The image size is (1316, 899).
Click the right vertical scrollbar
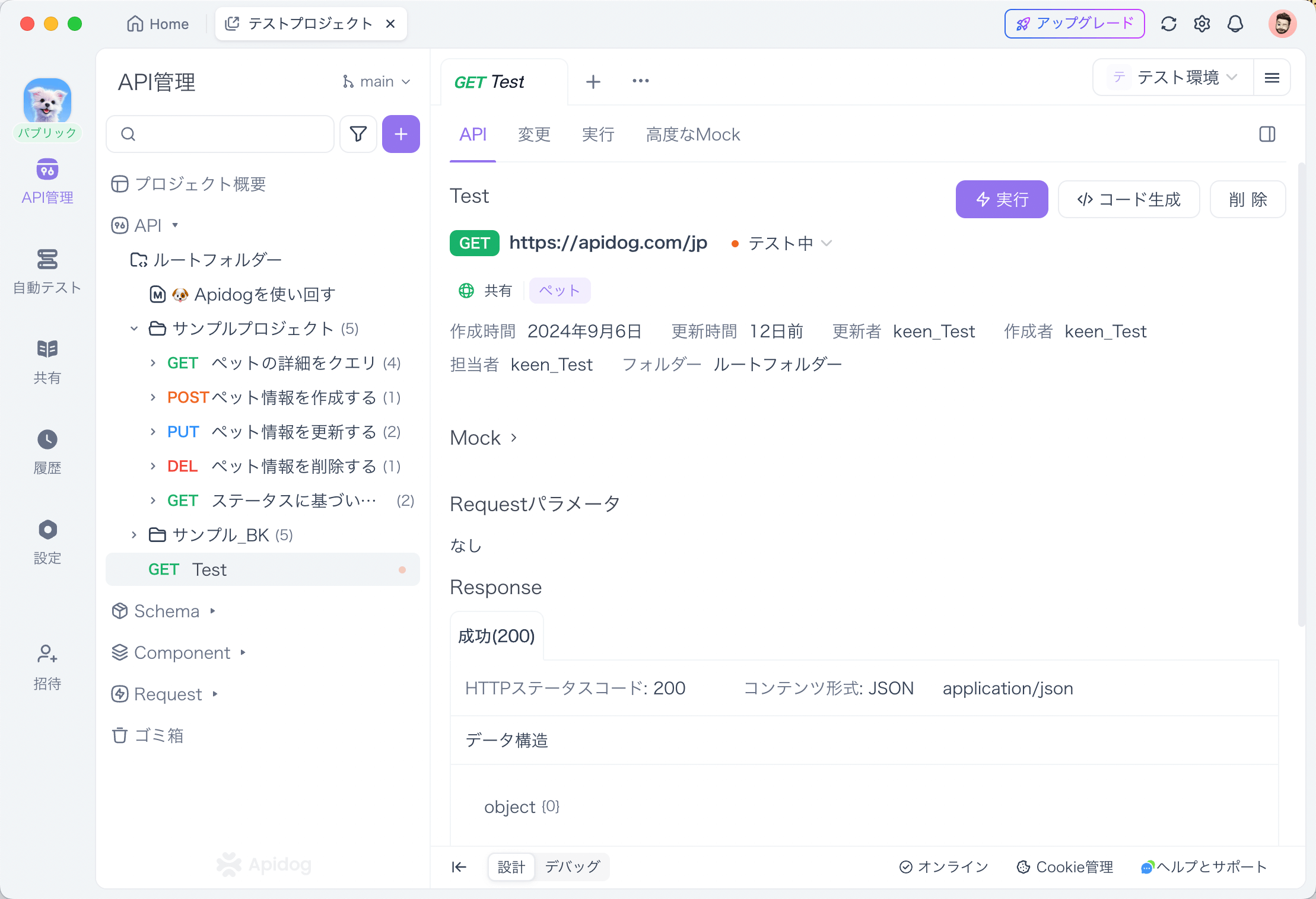coord(1301,394)
